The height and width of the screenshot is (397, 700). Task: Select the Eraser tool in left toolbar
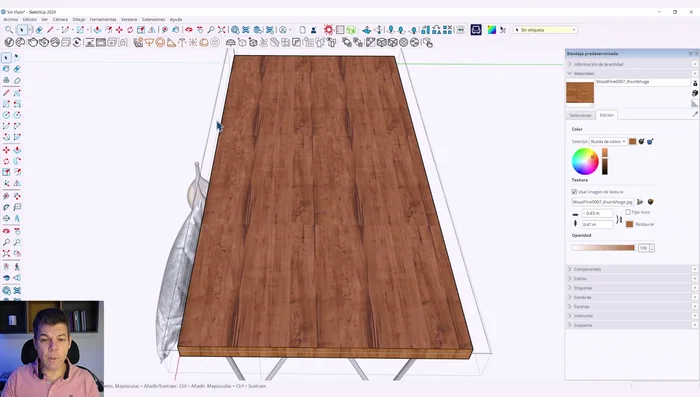pos(17,69)
